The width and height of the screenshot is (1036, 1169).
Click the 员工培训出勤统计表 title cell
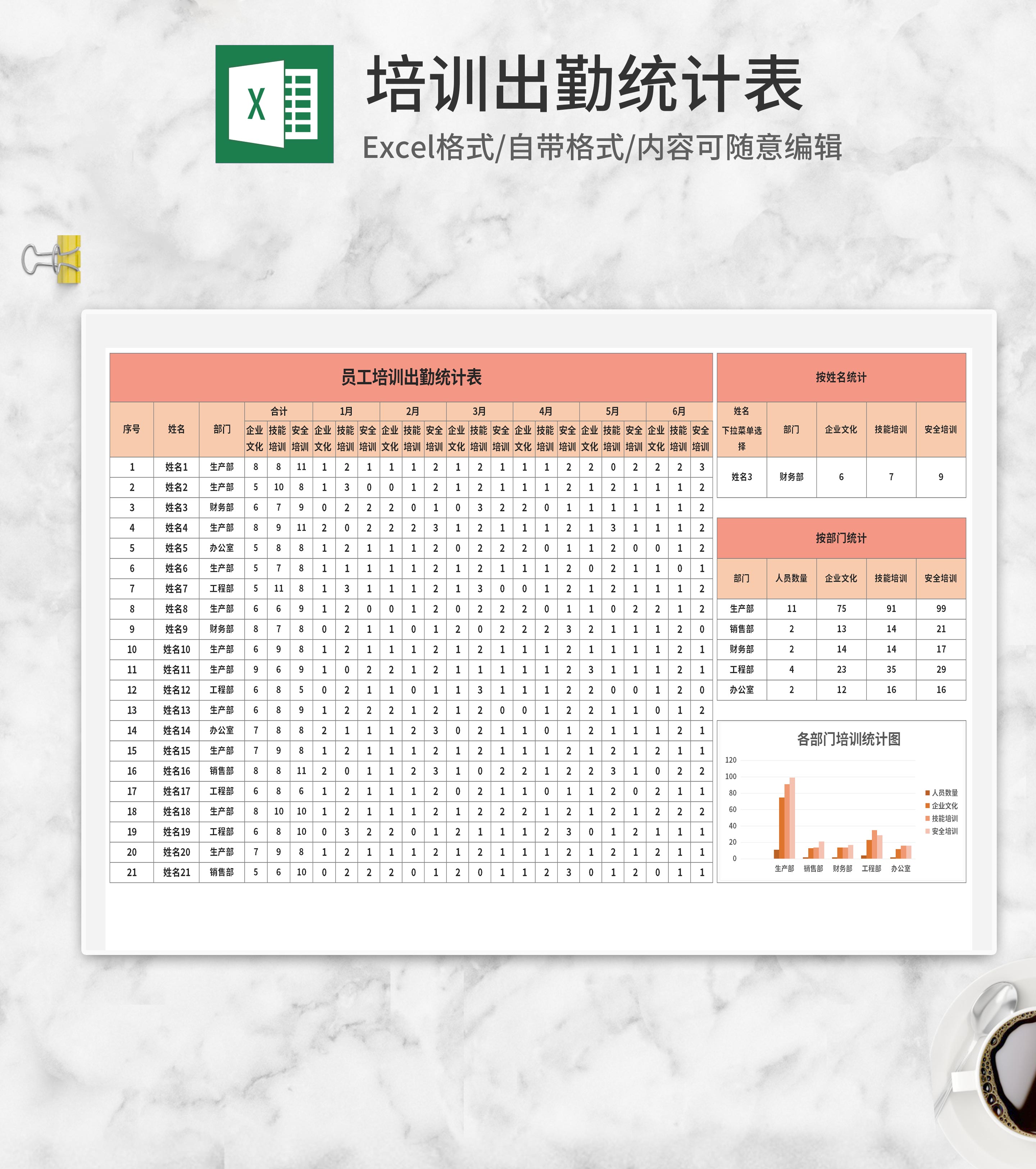tap(411, 377)
